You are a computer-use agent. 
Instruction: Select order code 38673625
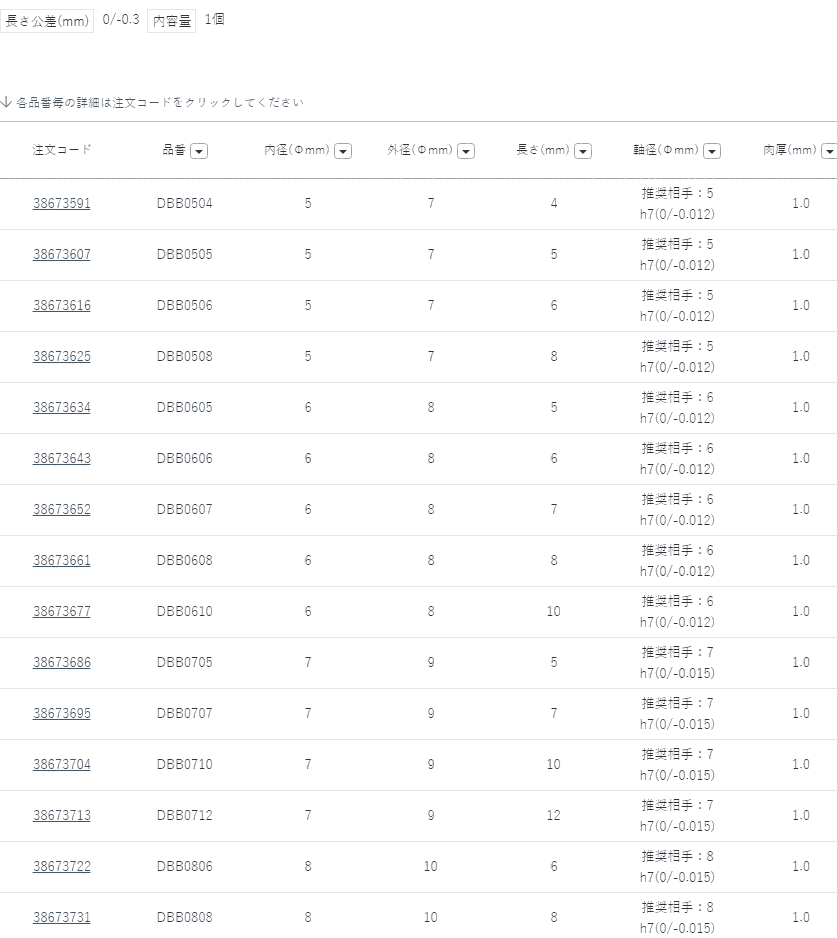click(x=62, y=357)
